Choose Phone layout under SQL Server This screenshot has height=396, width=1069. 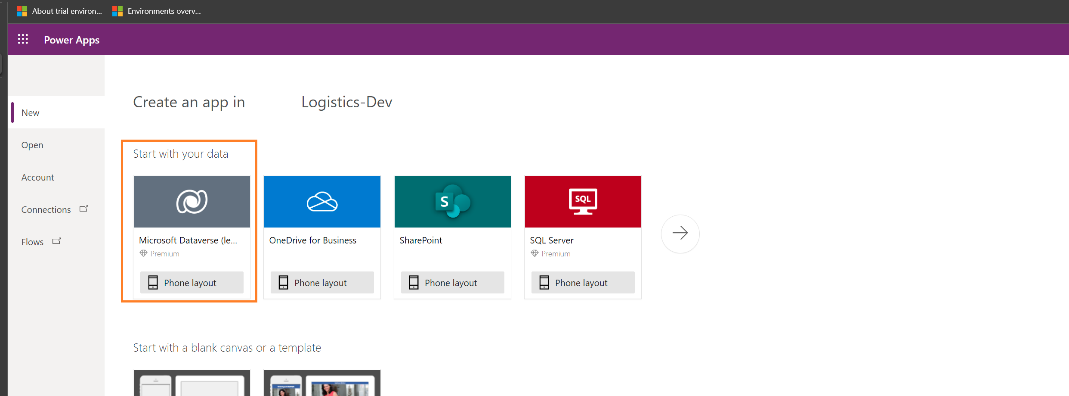point(583,283)
